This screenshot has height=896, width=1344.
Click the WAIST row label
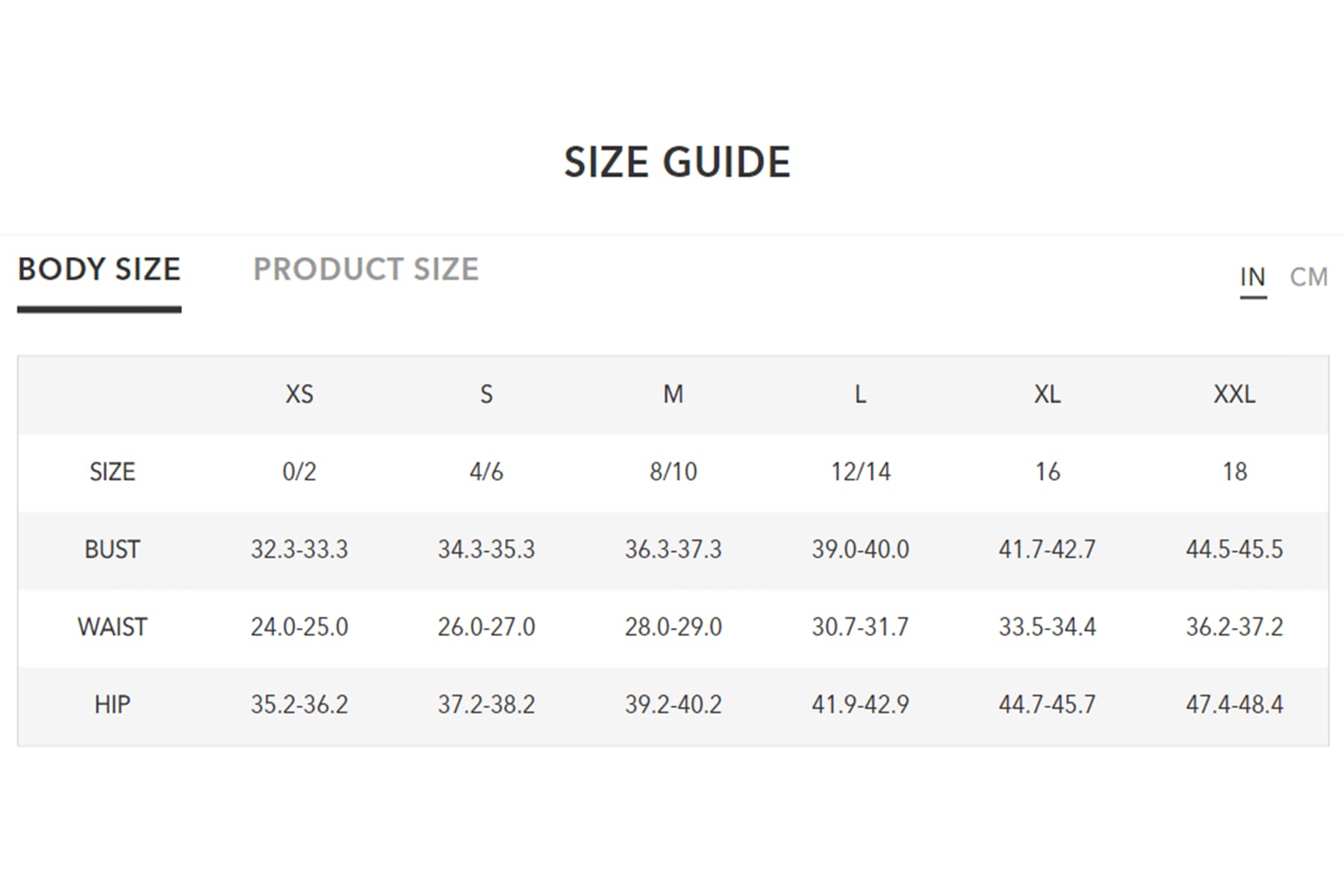tap(112, 627)
